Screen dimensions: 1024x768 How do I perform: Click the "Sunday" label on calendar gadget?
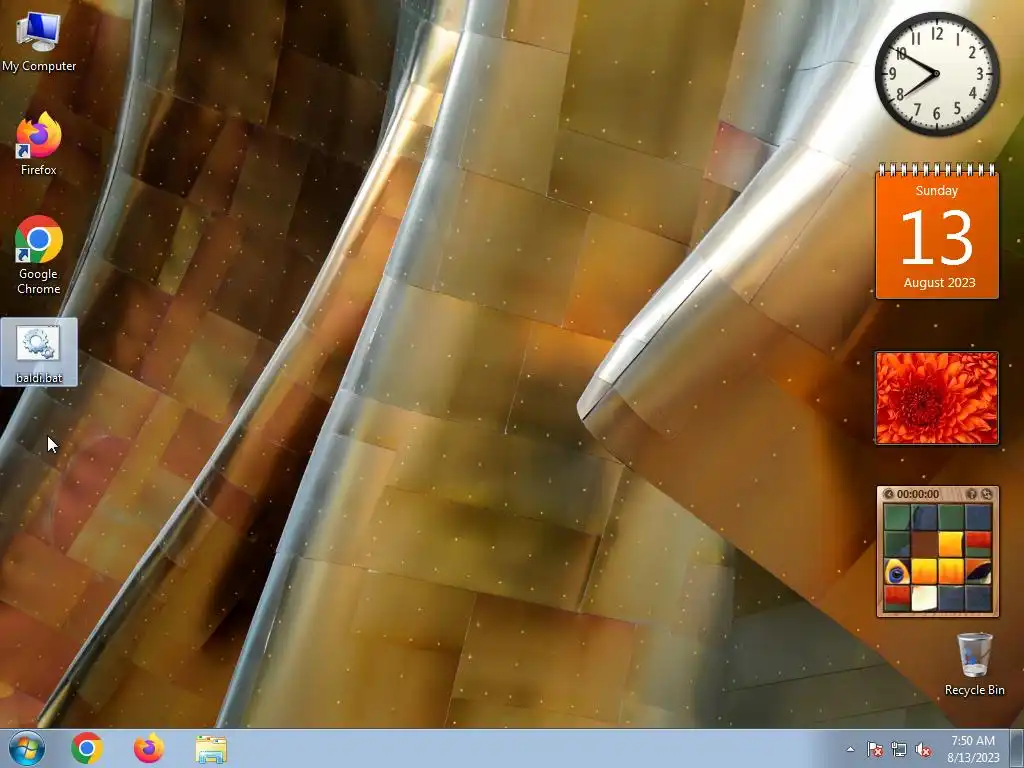(936, 191)
